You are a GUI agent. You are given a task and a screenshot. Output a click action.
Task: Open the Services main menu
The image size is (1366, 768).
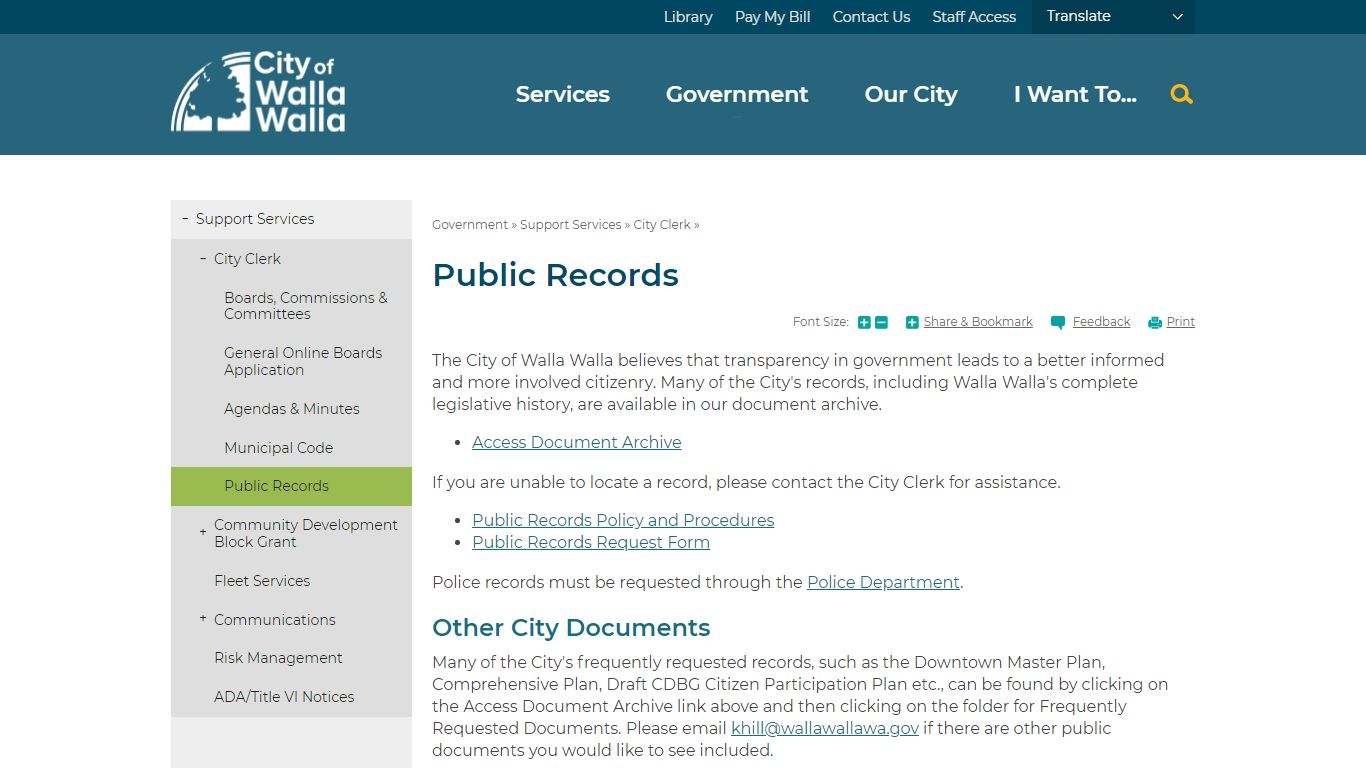pyautogui.click(x=562, y=94)
